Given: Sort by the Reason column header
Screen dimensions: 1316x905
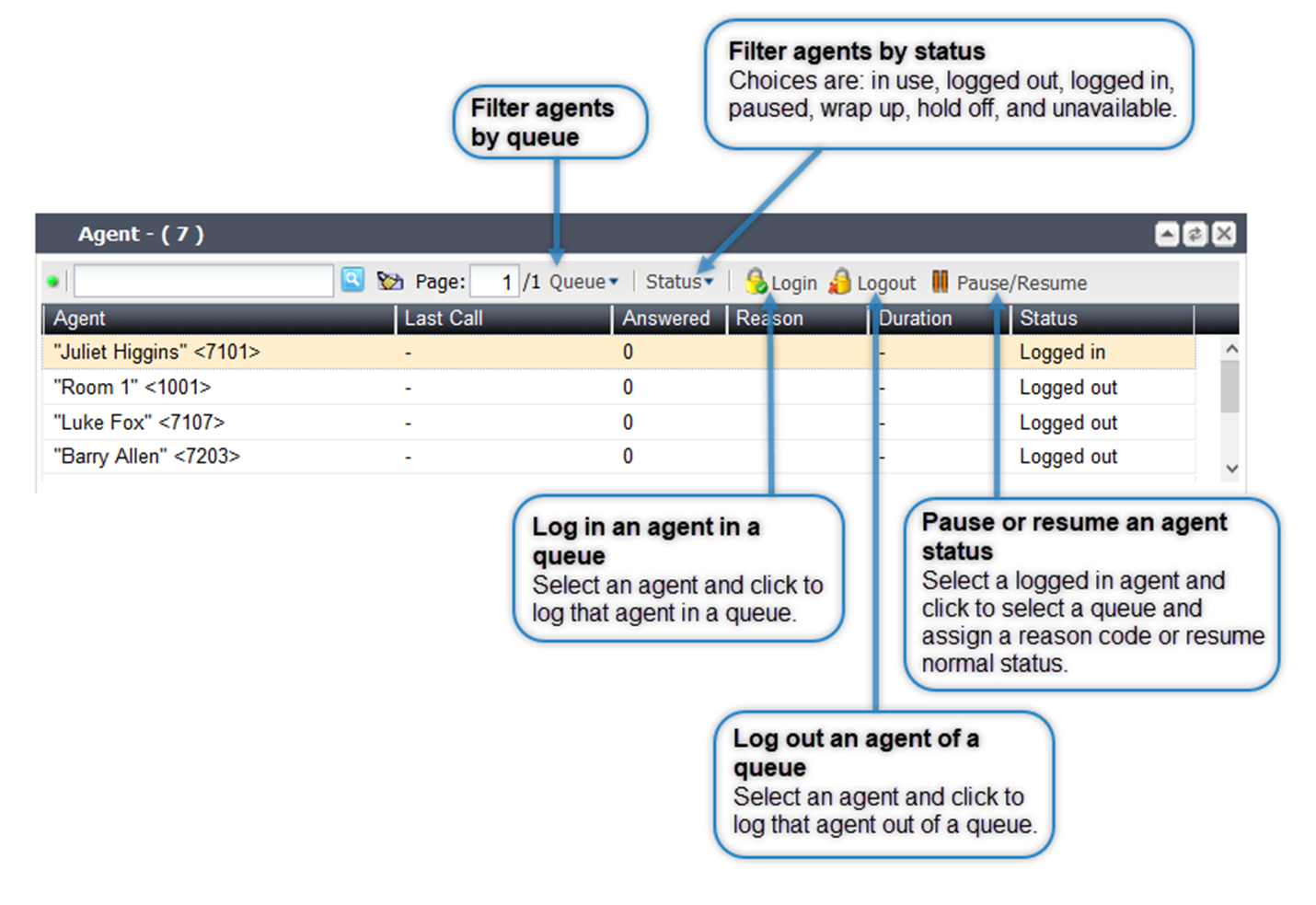Looking at the screenshot, I should [x=797, y=319].
